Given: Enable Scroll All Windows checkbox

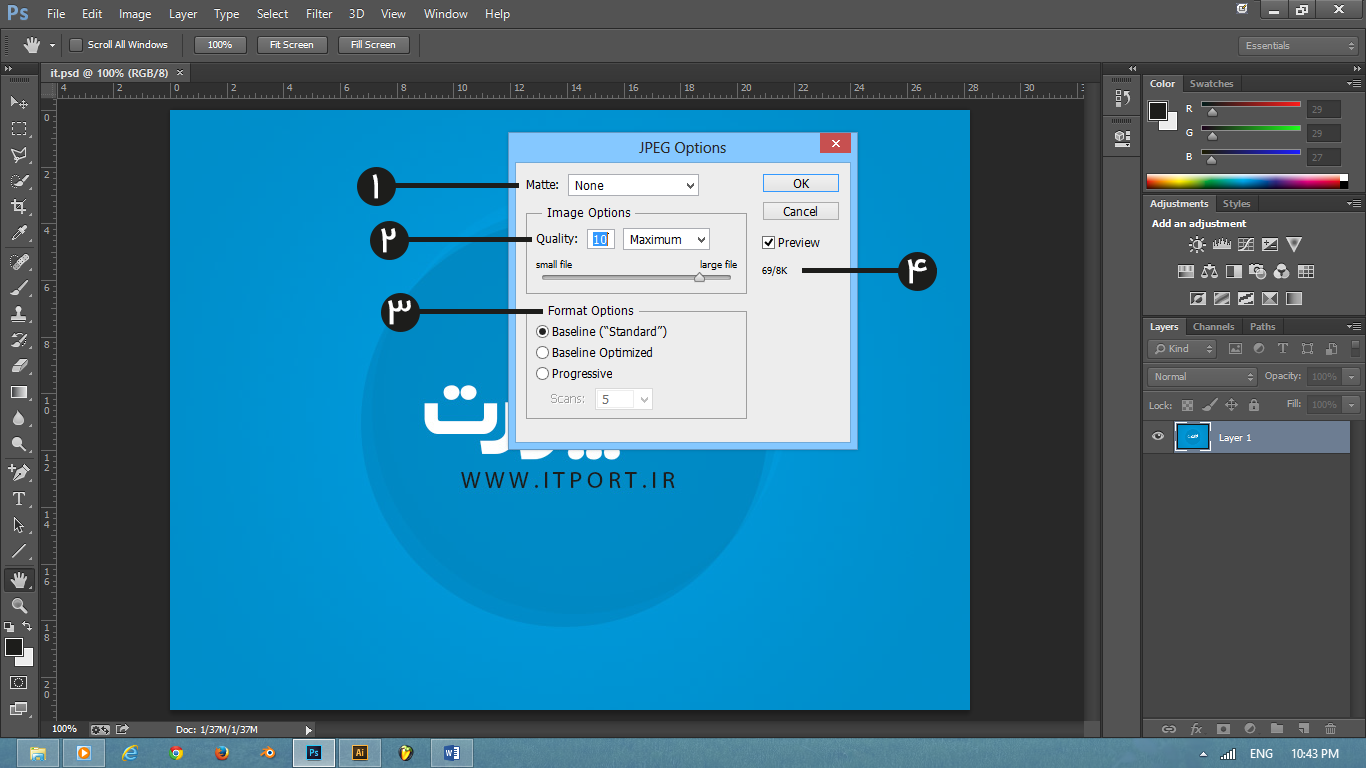Looking at the screenshot, I should pyautogui.click(x=76, y=45).
